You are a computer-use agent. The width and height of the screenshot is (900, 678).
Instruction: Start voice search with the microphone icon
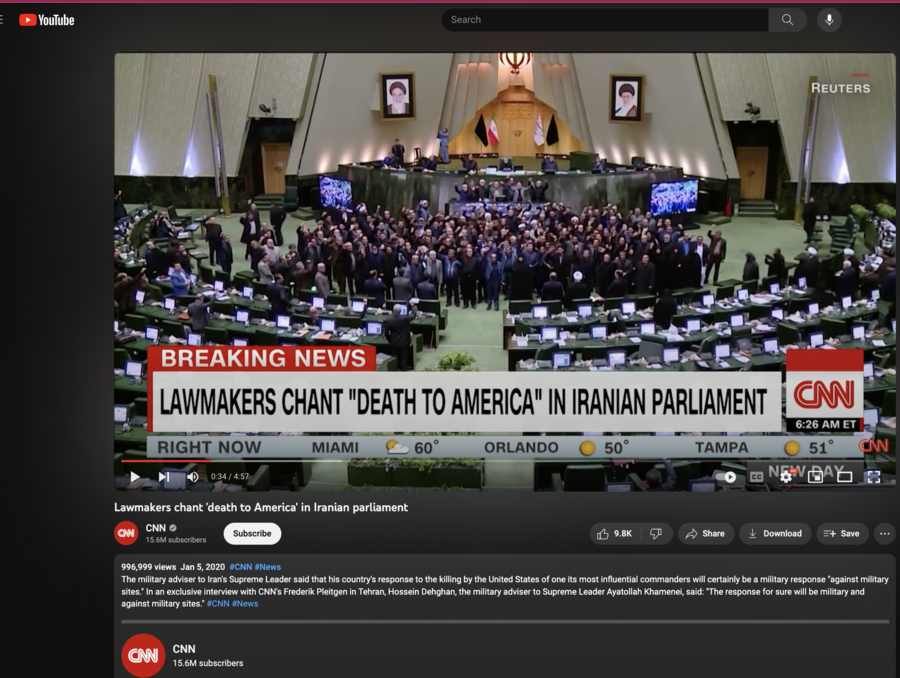coord(829,20)
